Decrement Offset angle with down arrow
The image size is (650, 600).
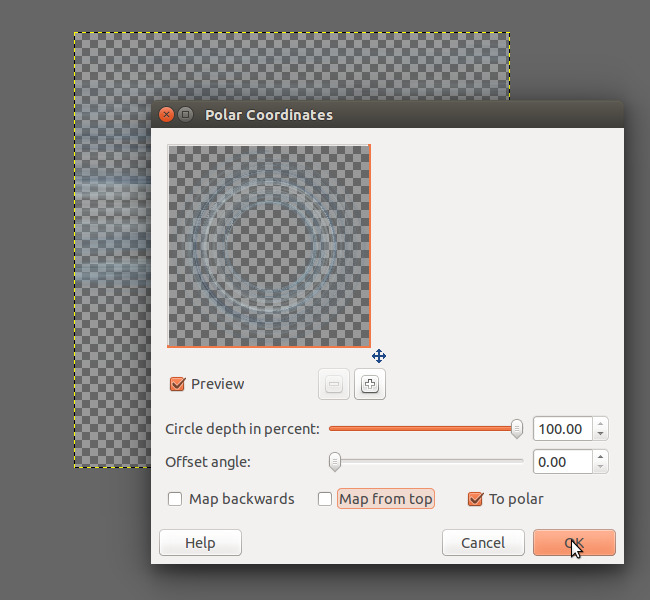tap(600, 468)
